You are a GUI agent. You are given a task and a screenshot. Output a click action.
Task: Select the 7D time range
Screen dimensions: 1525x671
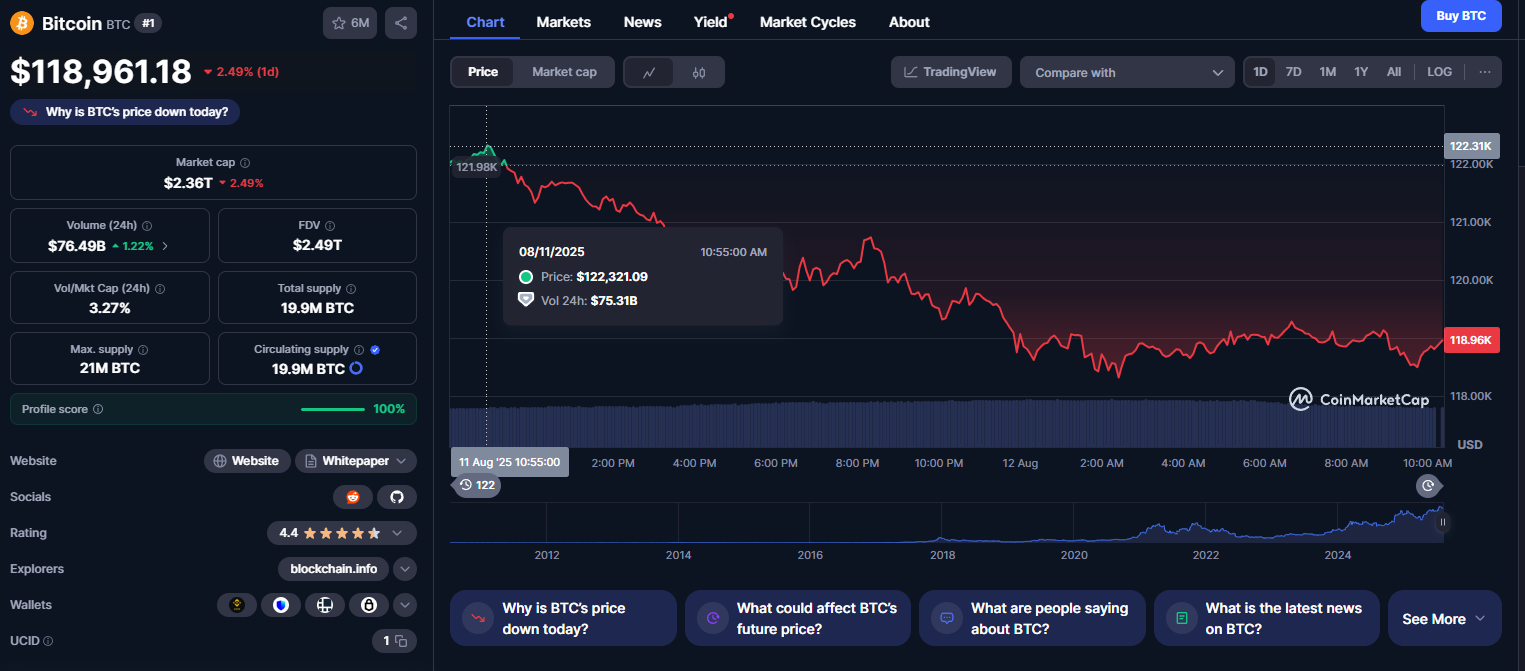(x=1293, y=72)
